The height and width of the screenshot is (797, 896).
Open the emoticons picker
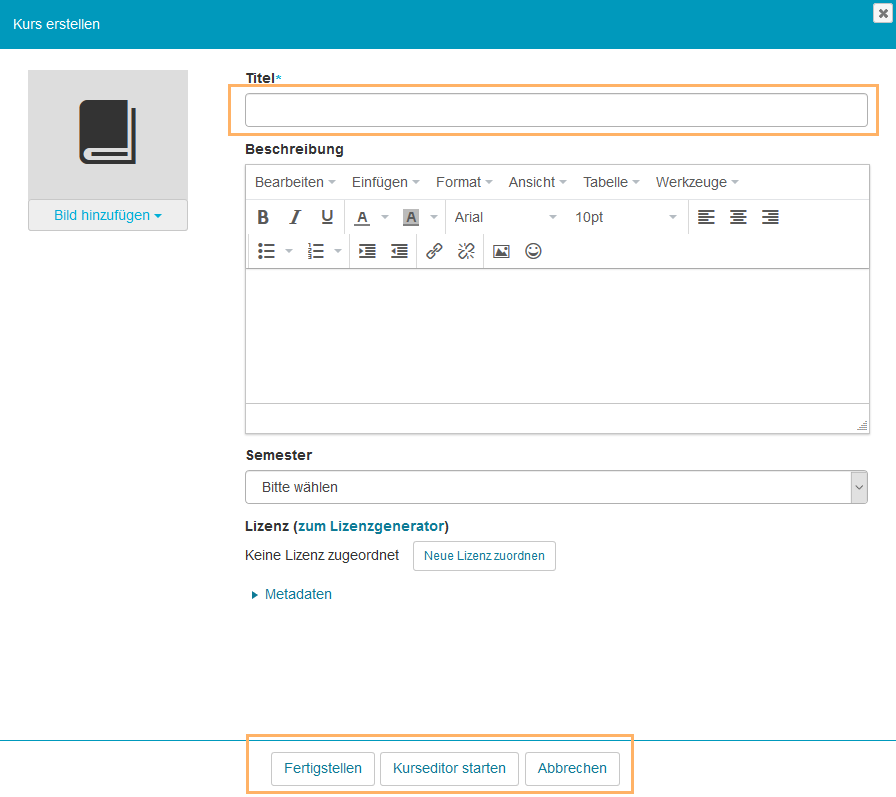pos(533,251)
